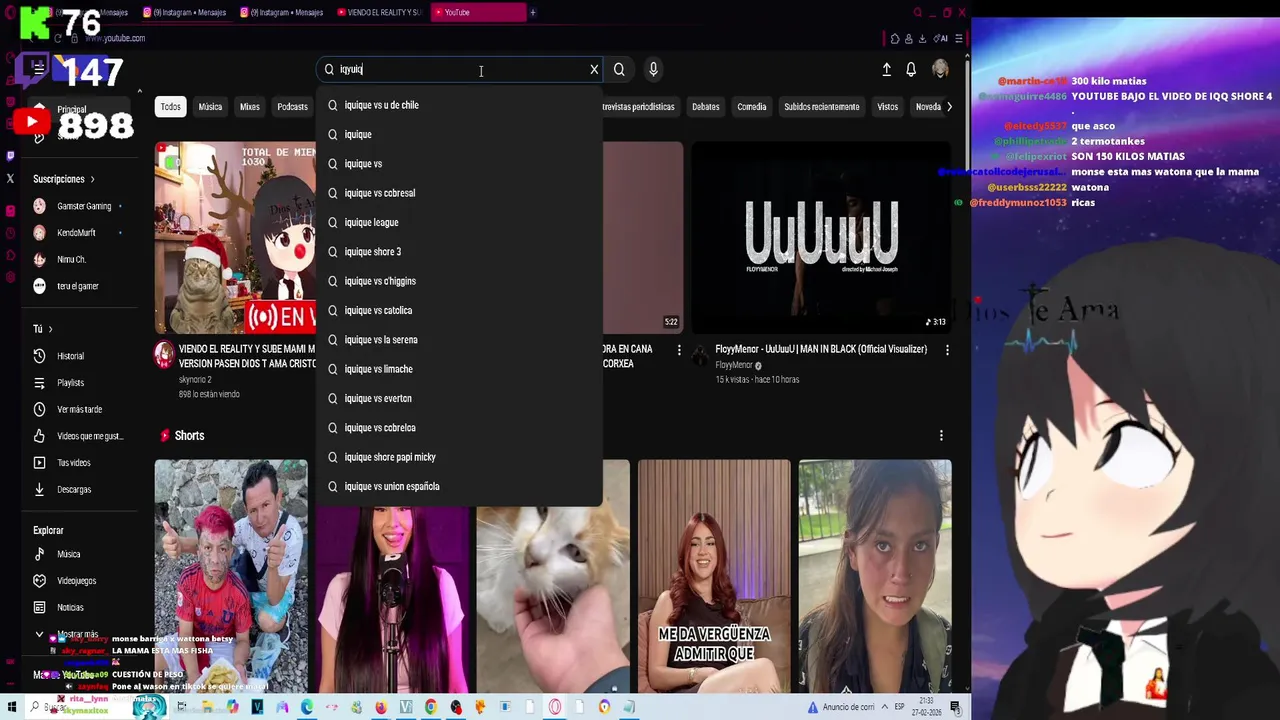
Task: Click the magnifier search button beside the field
Action: [x=619, y=70]
